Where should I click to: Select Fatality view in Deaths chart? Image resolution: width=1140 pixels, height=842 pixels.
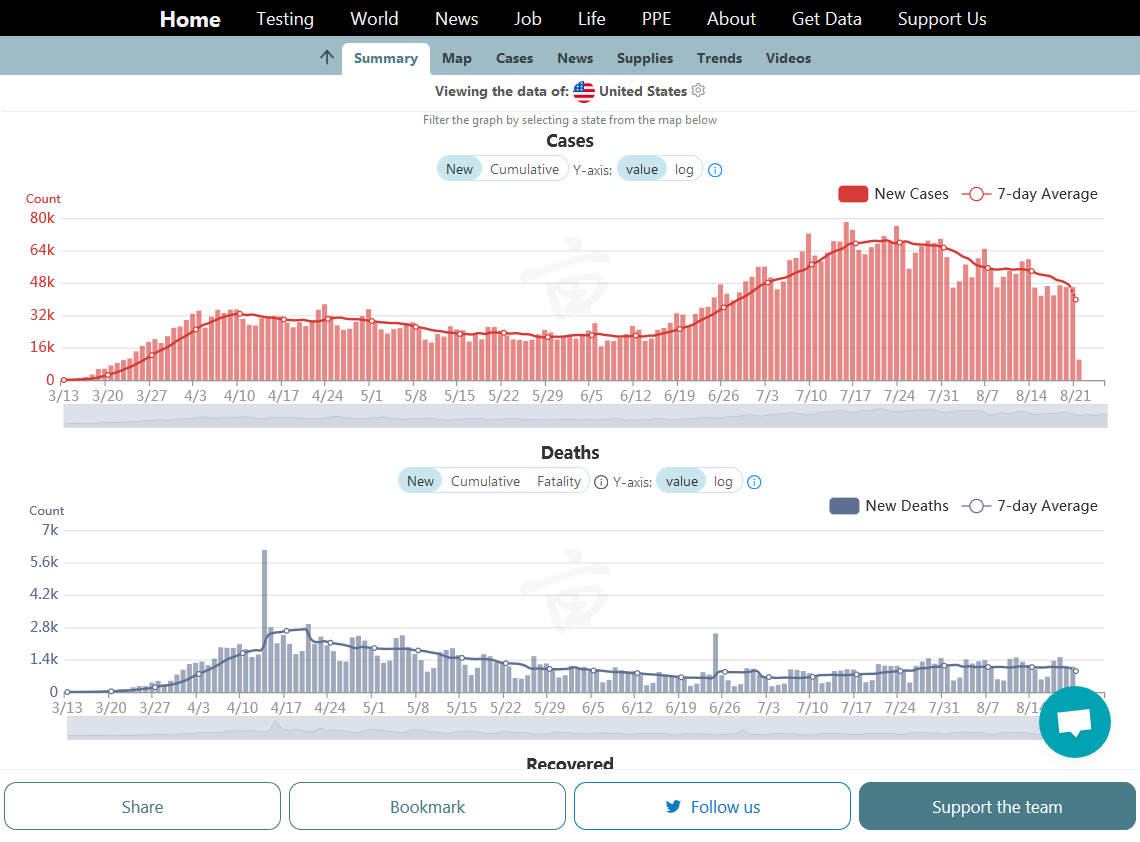pyautogui.click(x=558, y=481)
